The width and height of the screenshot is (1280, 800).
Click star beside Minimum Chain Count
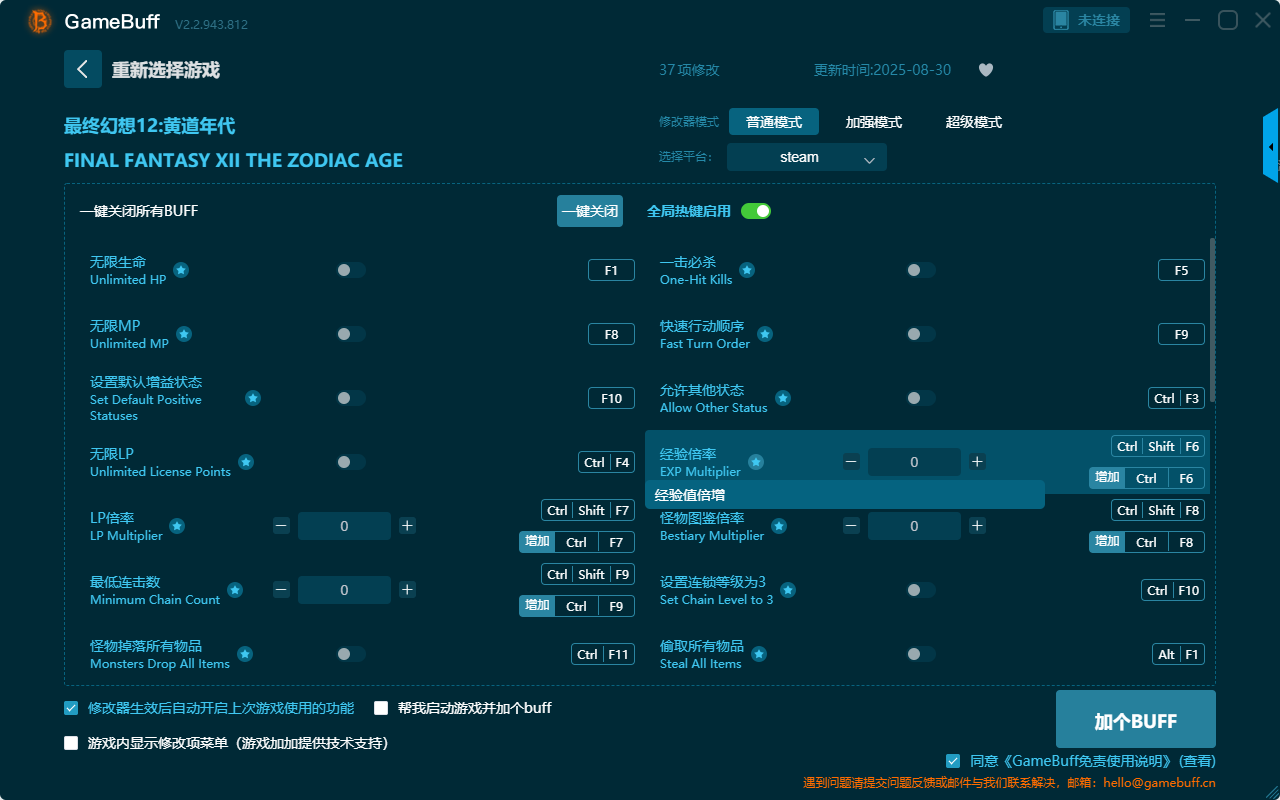(235, 590)
